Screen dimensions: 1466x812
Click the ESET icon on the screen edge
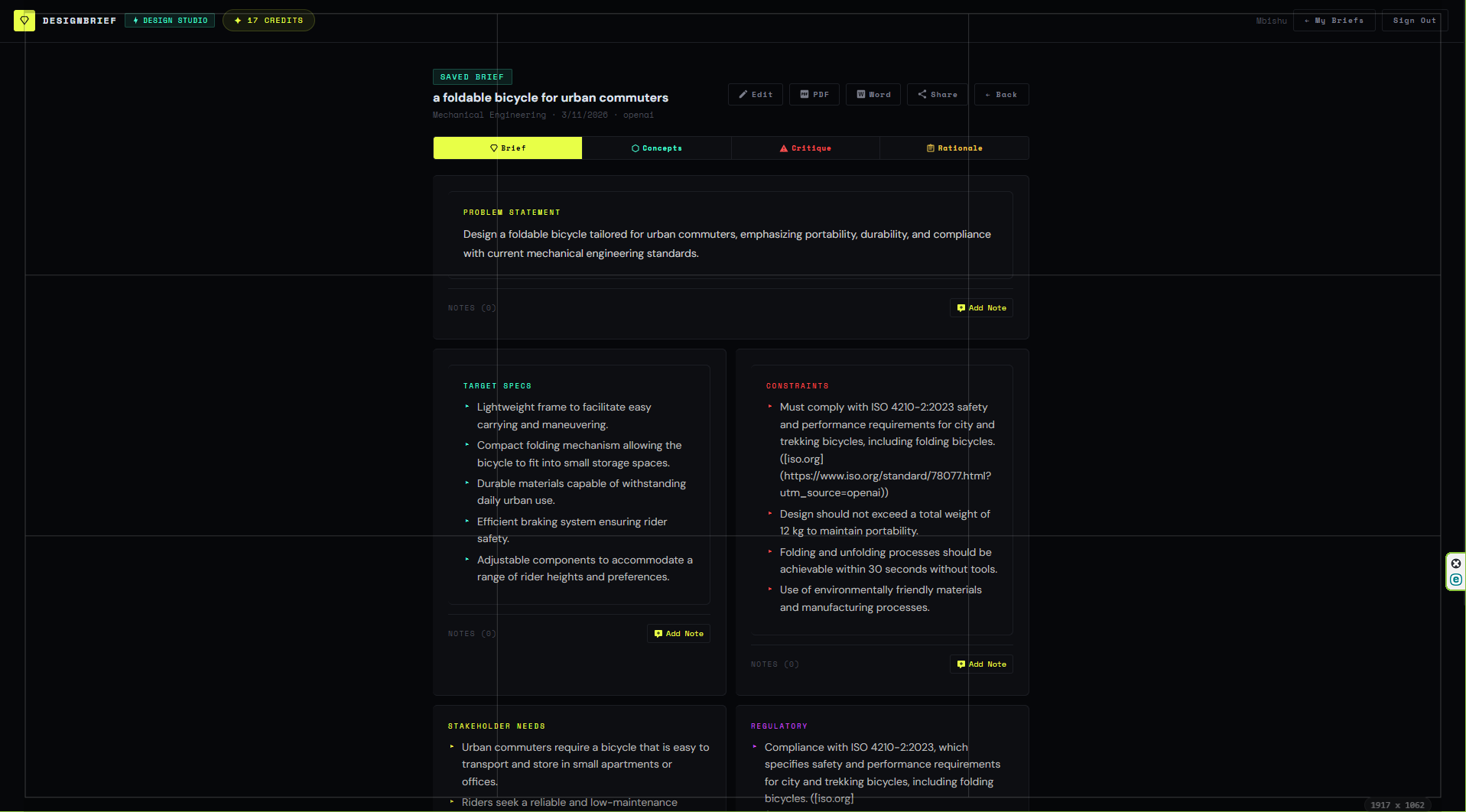1455,580
